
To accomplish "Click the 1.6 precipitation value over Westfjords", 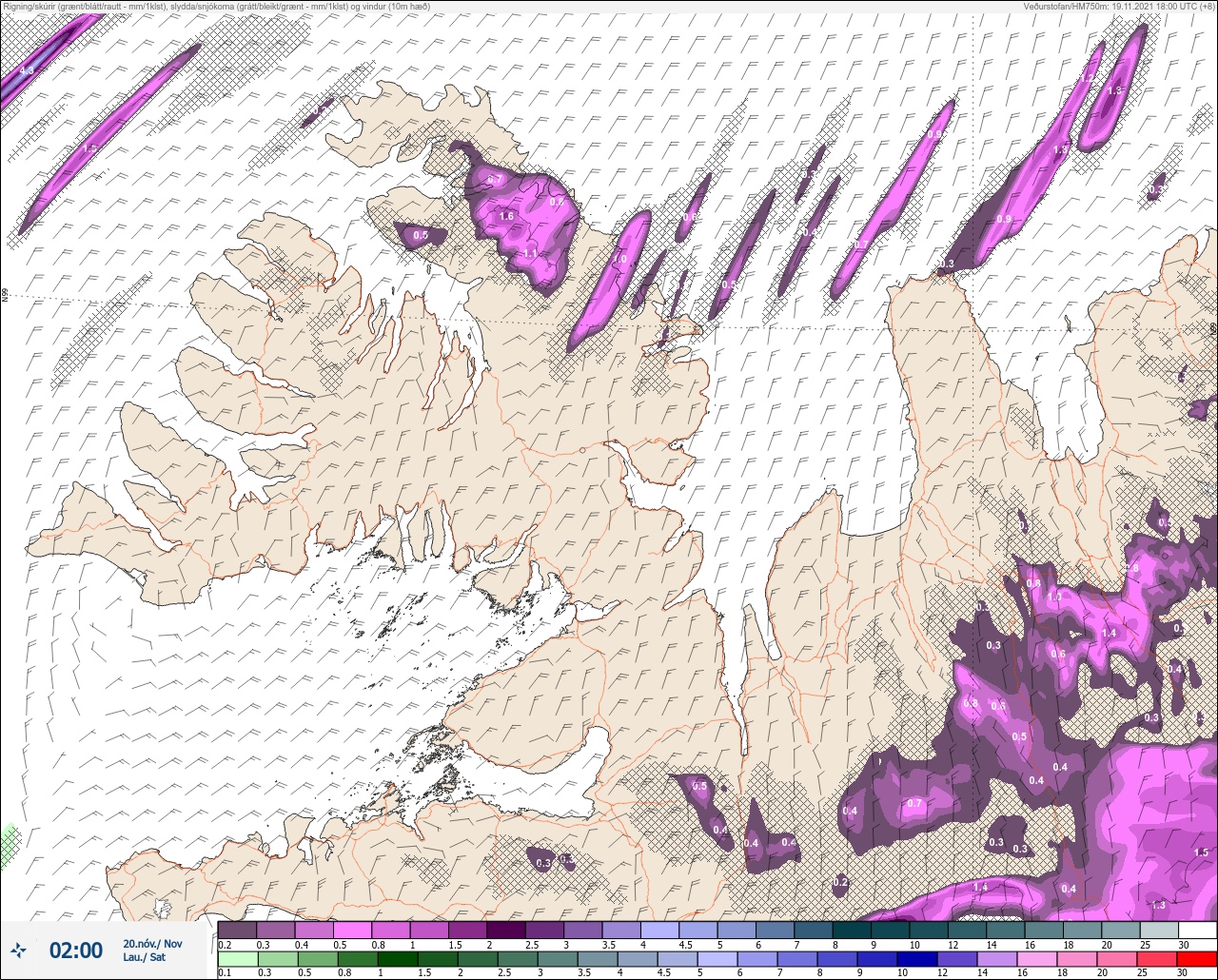I will (x=506, y=217).
